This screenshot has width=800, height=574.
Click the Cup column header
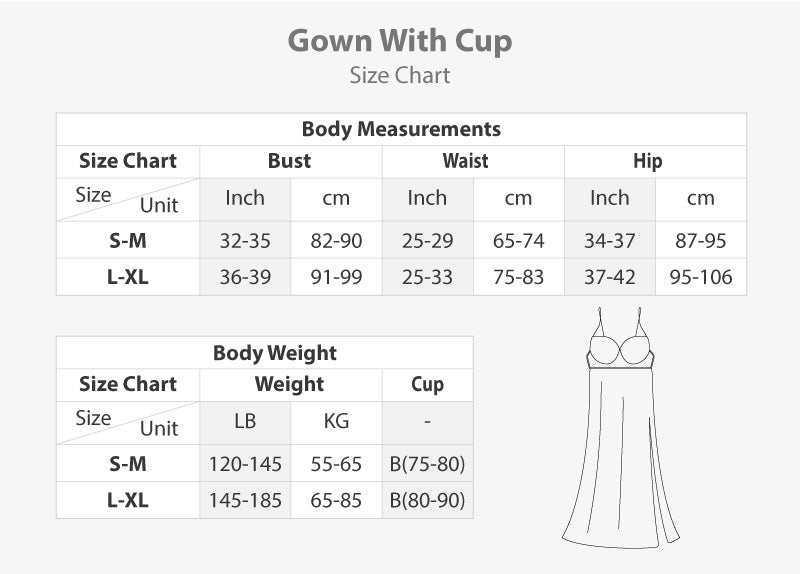point(427,384)
